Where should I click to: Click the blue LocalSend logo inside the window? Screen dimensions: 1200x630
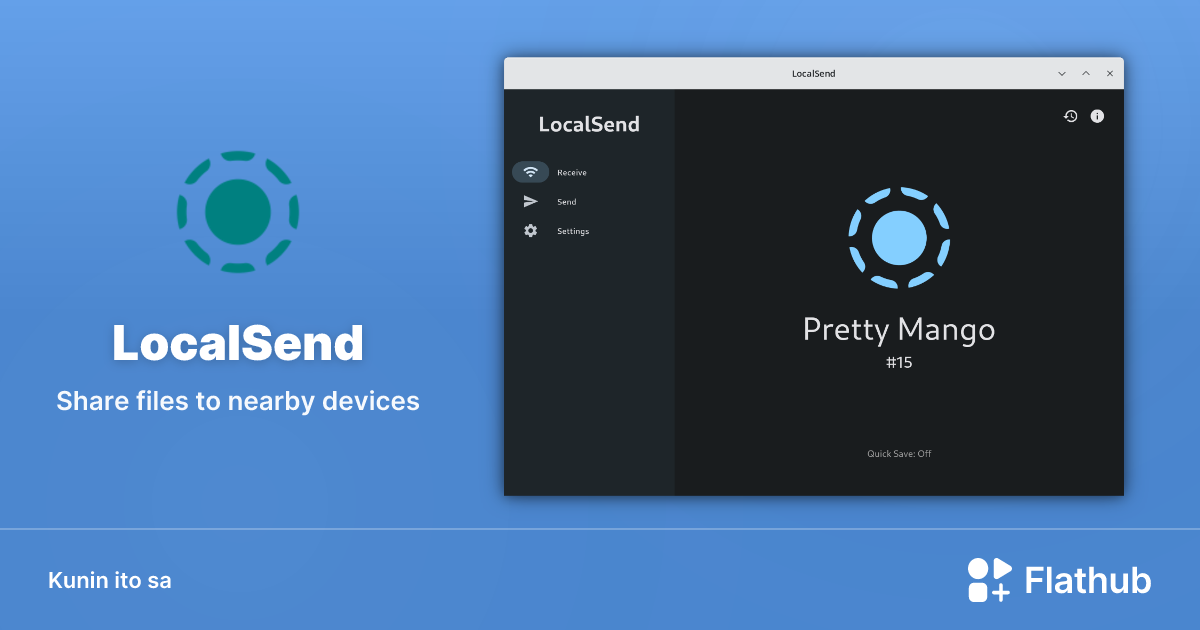(x=899, y=238)
